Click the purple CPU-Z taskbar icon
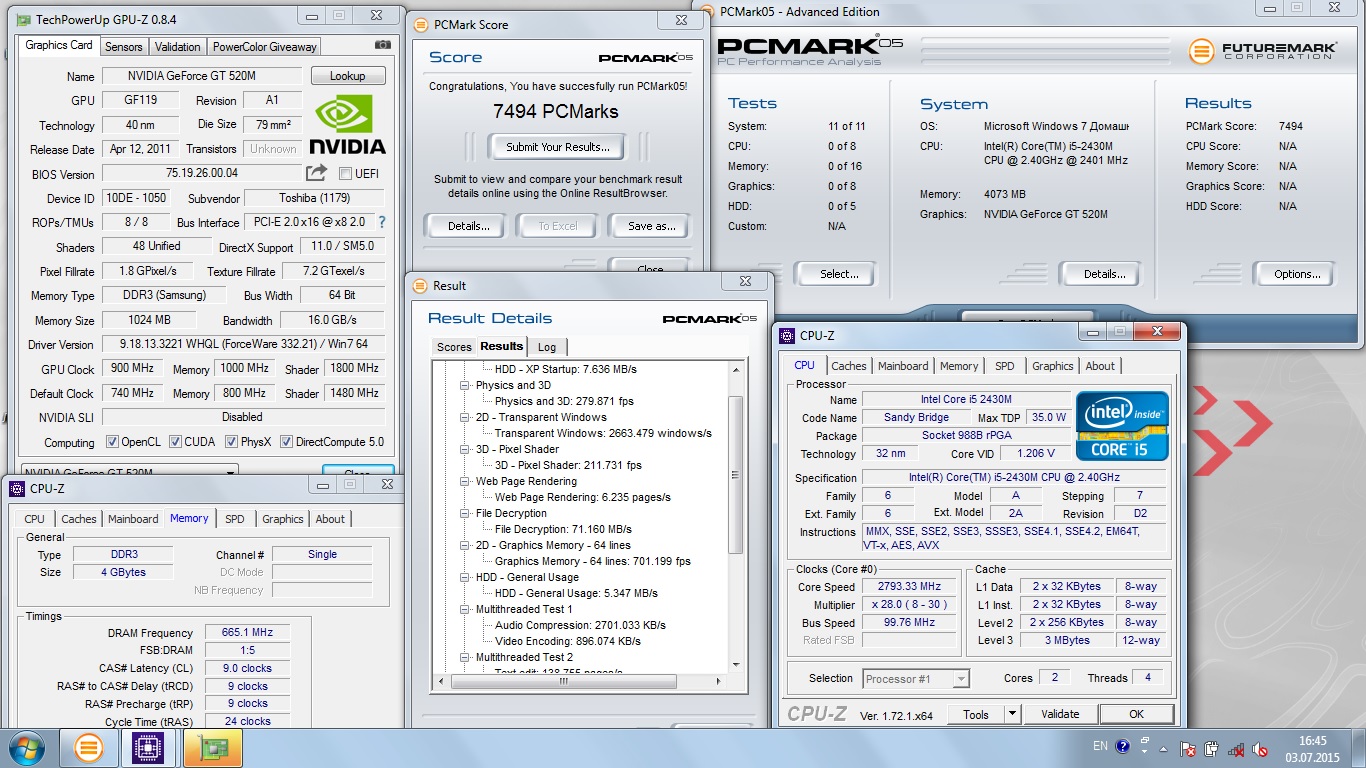 (x=149, y=748)
